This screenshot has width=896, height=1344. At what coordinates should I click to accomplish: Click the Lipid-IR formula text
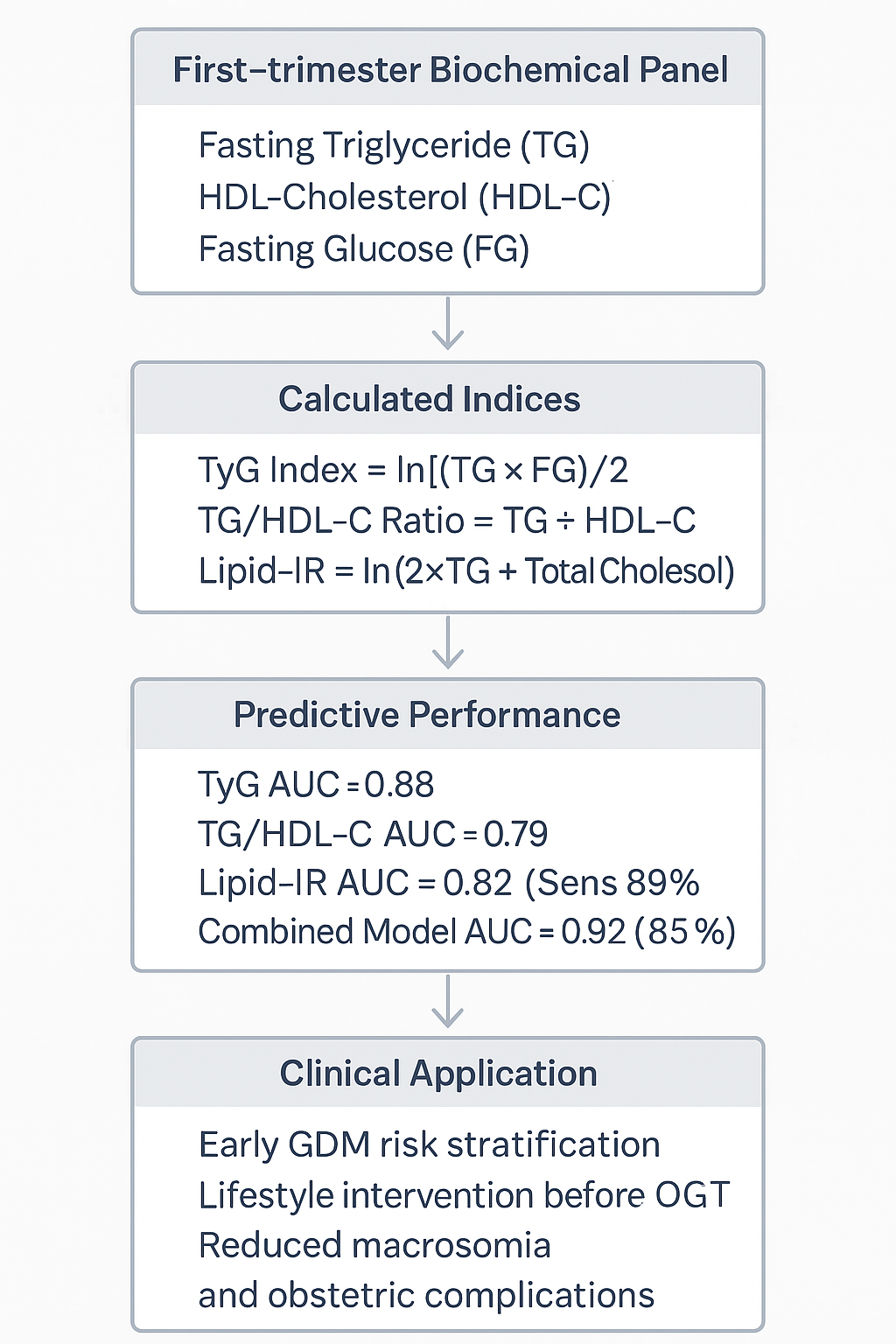465,570
